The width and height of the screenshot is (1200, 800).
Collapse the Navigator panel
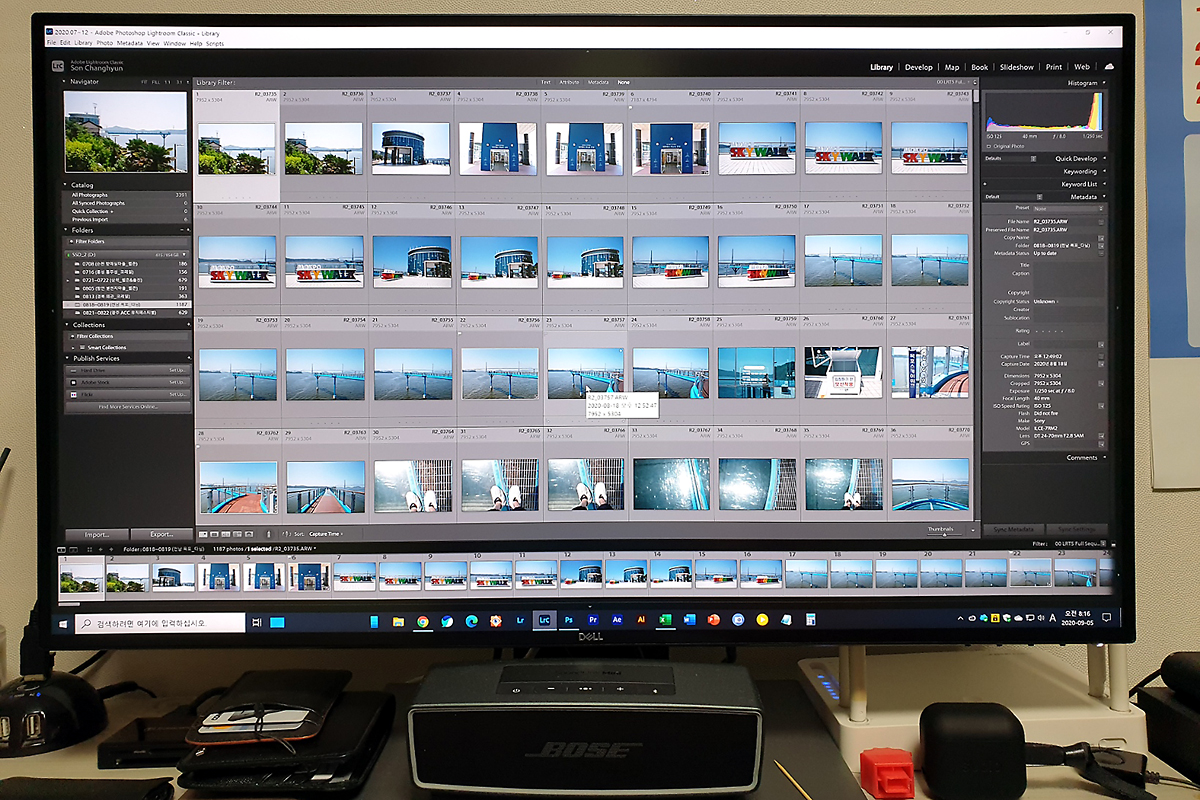(x=66, y=81)
